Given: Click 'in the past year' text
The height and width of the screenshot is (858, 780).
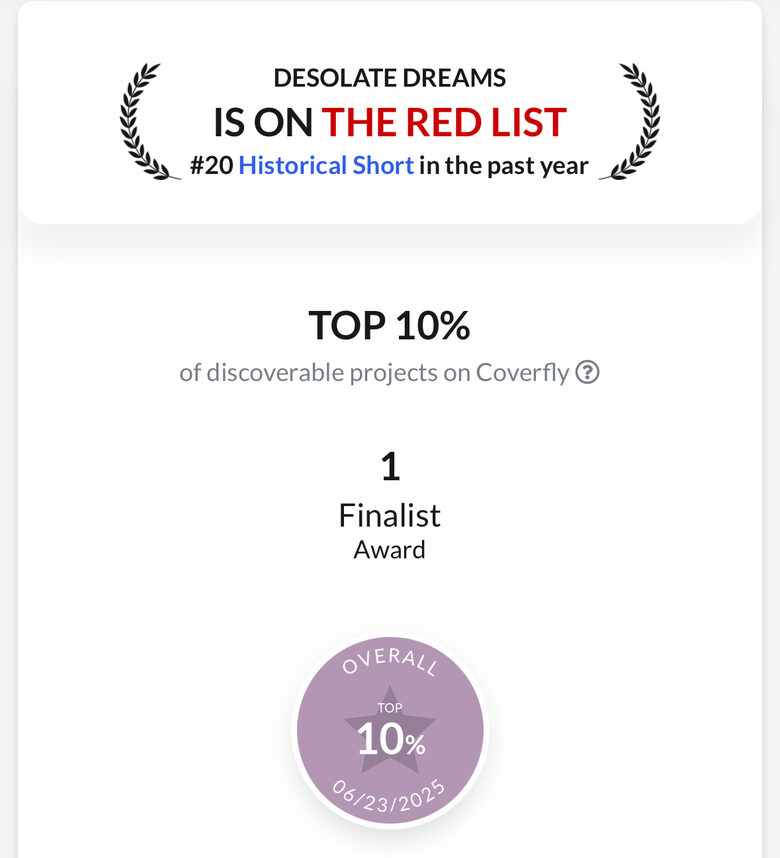Looking at the screenshot, I should pos(504,165).
